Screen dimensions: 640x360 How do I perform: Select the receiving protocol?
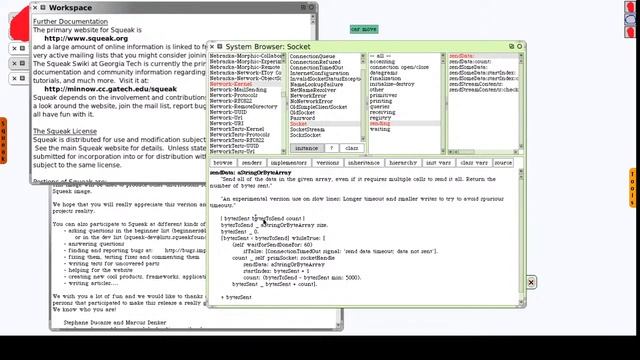(405, 112)
